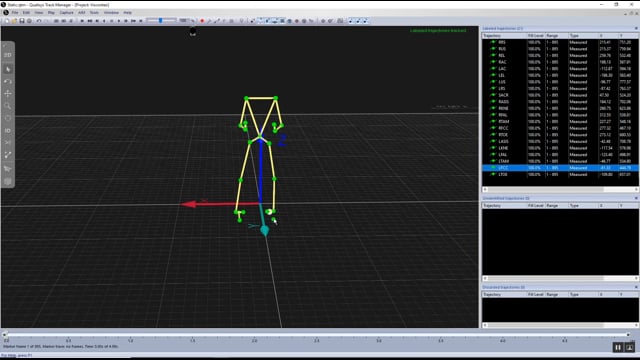Screen dimensions: 640x360
Task: Select the RASIS trajectory row
Action: pos(560,102)
